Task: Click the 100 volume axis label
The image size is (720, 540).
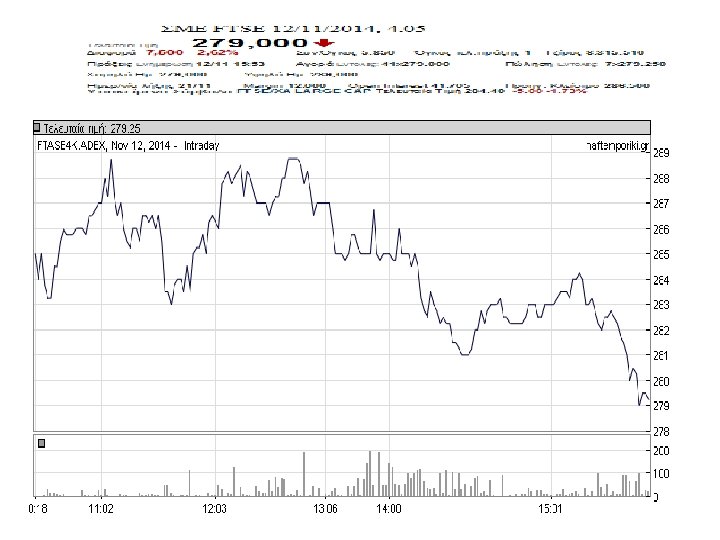Action: tap(661, 473)
